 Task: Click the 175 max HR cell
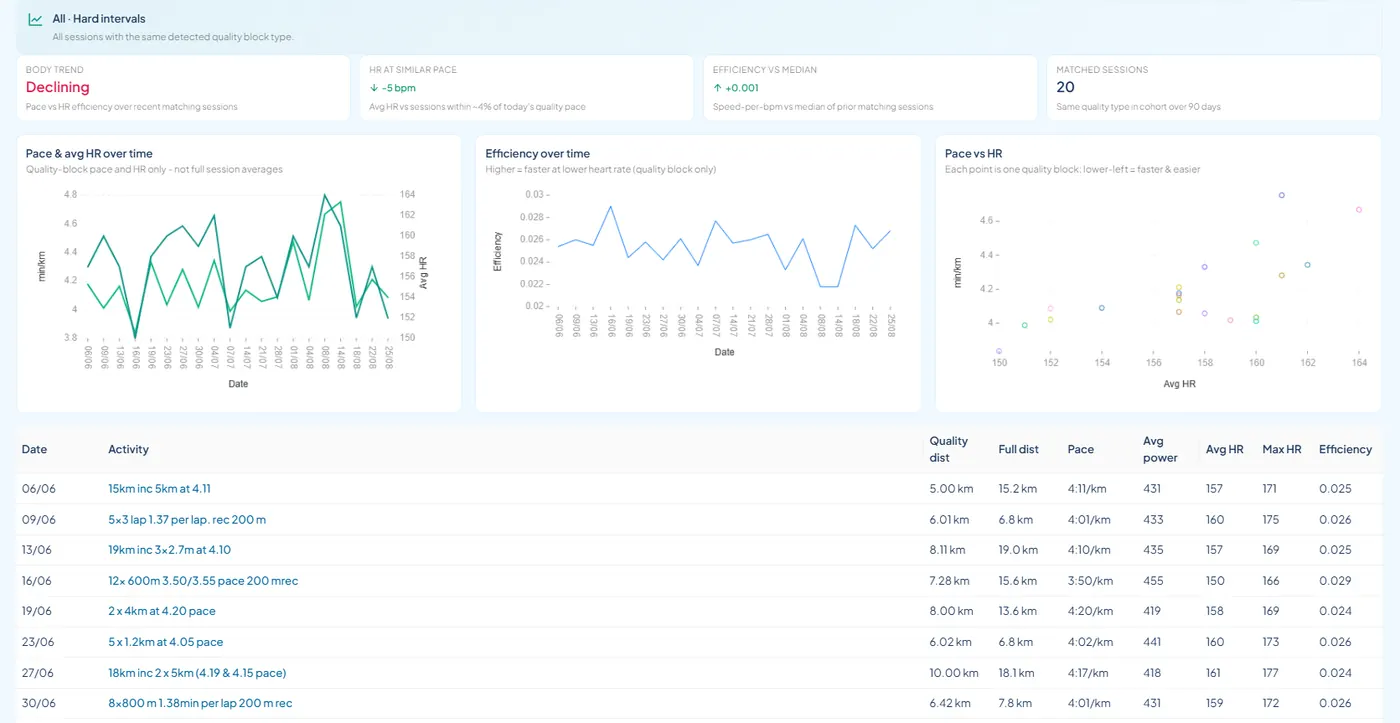(x=1271, y=520)
